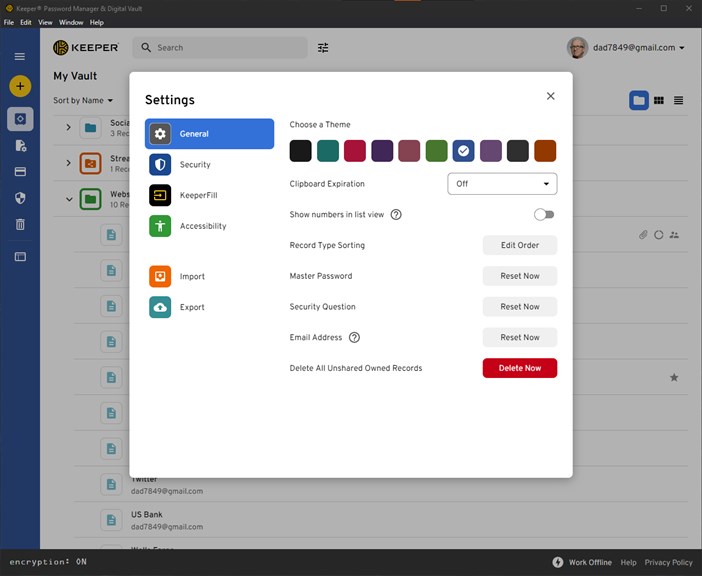Select the Security settings tab
702x576 pixels.
point(209,164)
